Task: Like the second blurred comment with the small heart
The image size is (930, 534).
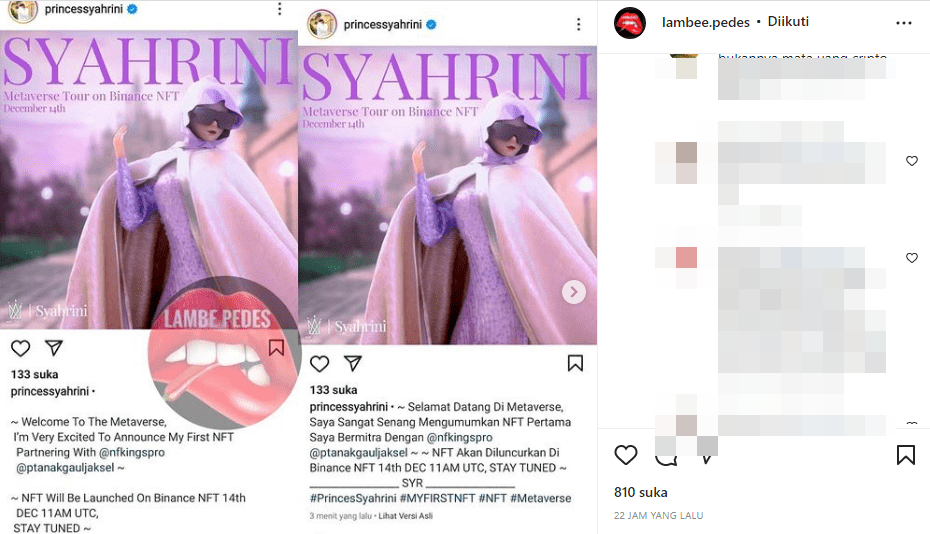Action: [912, 161]
